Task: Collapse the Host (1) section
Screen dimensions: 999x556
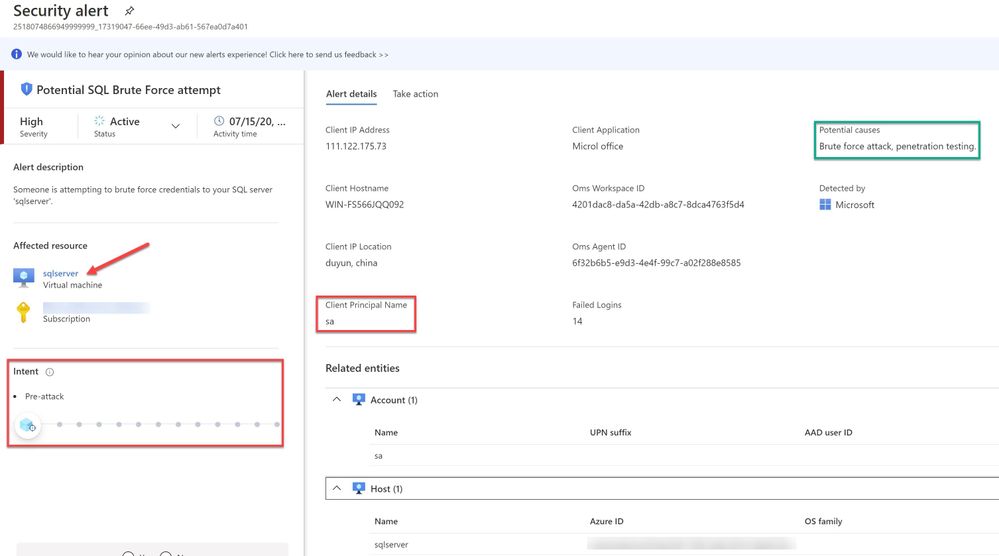Action: coord(336,488)
